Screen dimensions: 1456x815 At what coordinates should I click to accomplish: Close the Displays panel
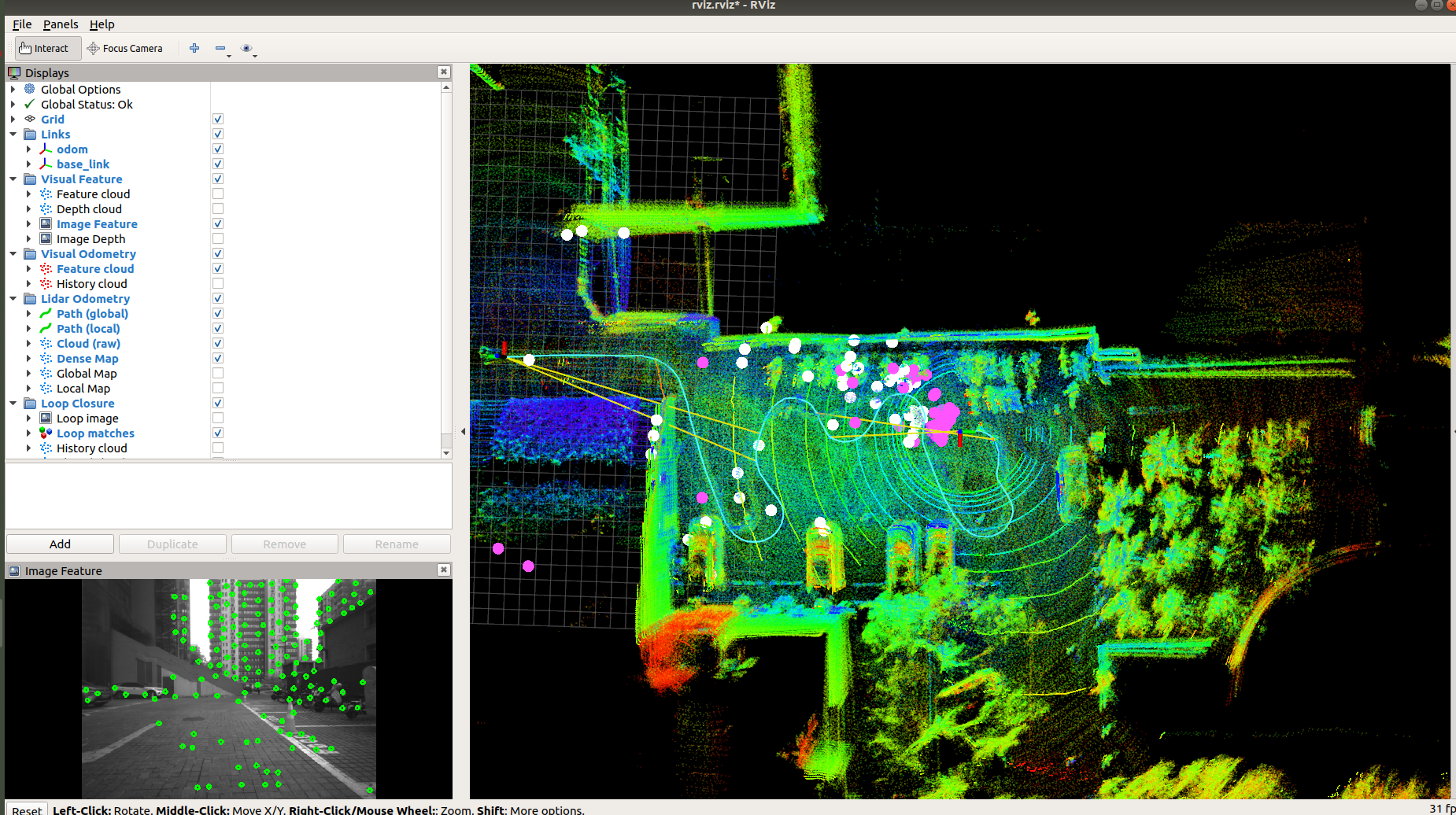(x=444, y=72)
